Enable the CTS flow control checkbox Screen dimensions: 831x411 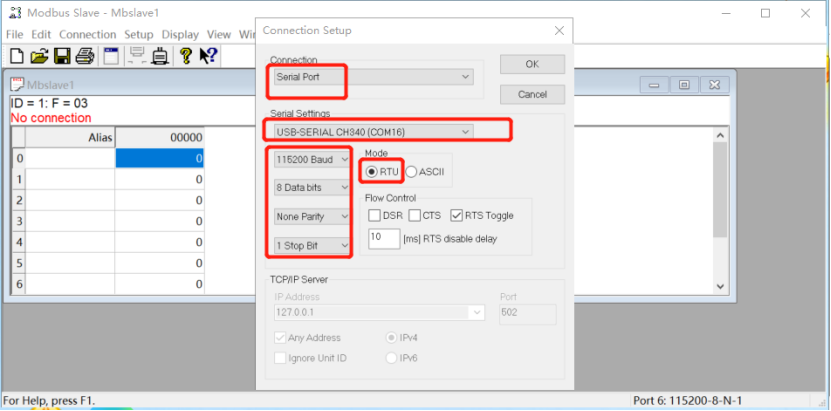pyautogui.click(x=414, y=215)
